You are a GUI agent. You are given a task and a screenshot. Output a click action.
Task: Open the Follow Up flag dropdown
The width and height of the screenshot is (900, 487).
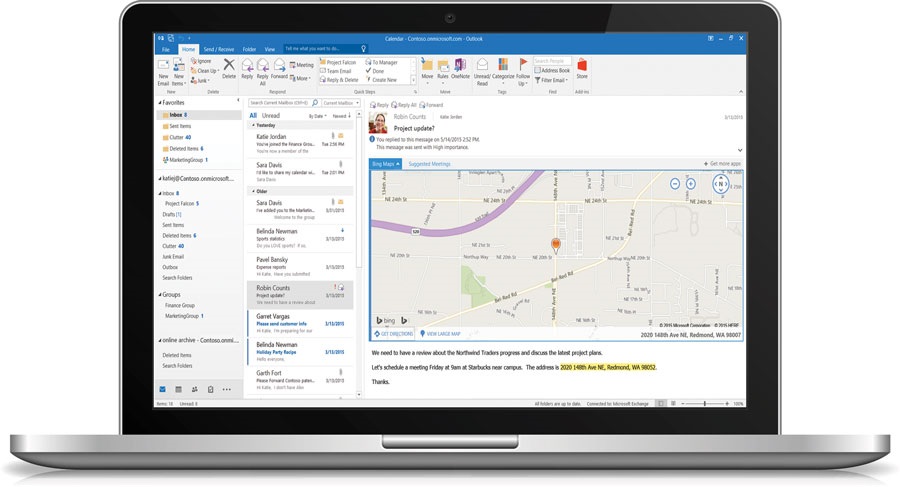523,71
